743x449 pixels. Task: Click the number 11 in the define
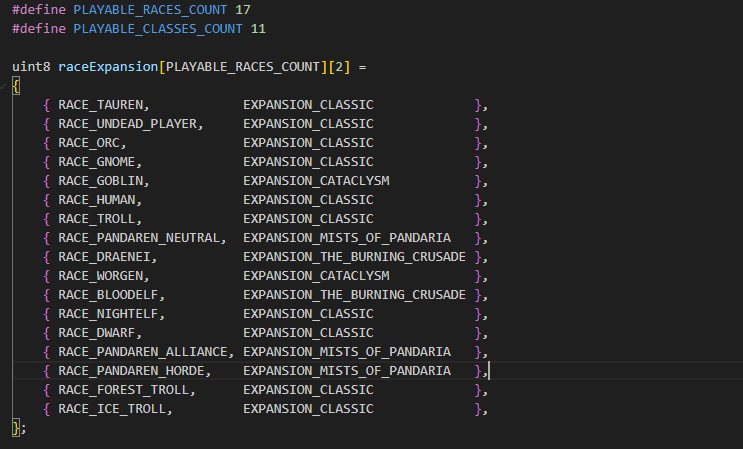tap(257, 29)
